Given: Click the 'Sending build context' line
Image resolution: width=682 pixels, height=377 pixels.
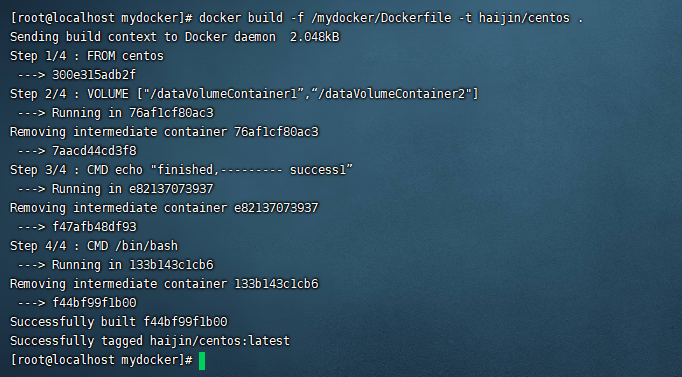Looking at the screenshot, I should (174, 37).
